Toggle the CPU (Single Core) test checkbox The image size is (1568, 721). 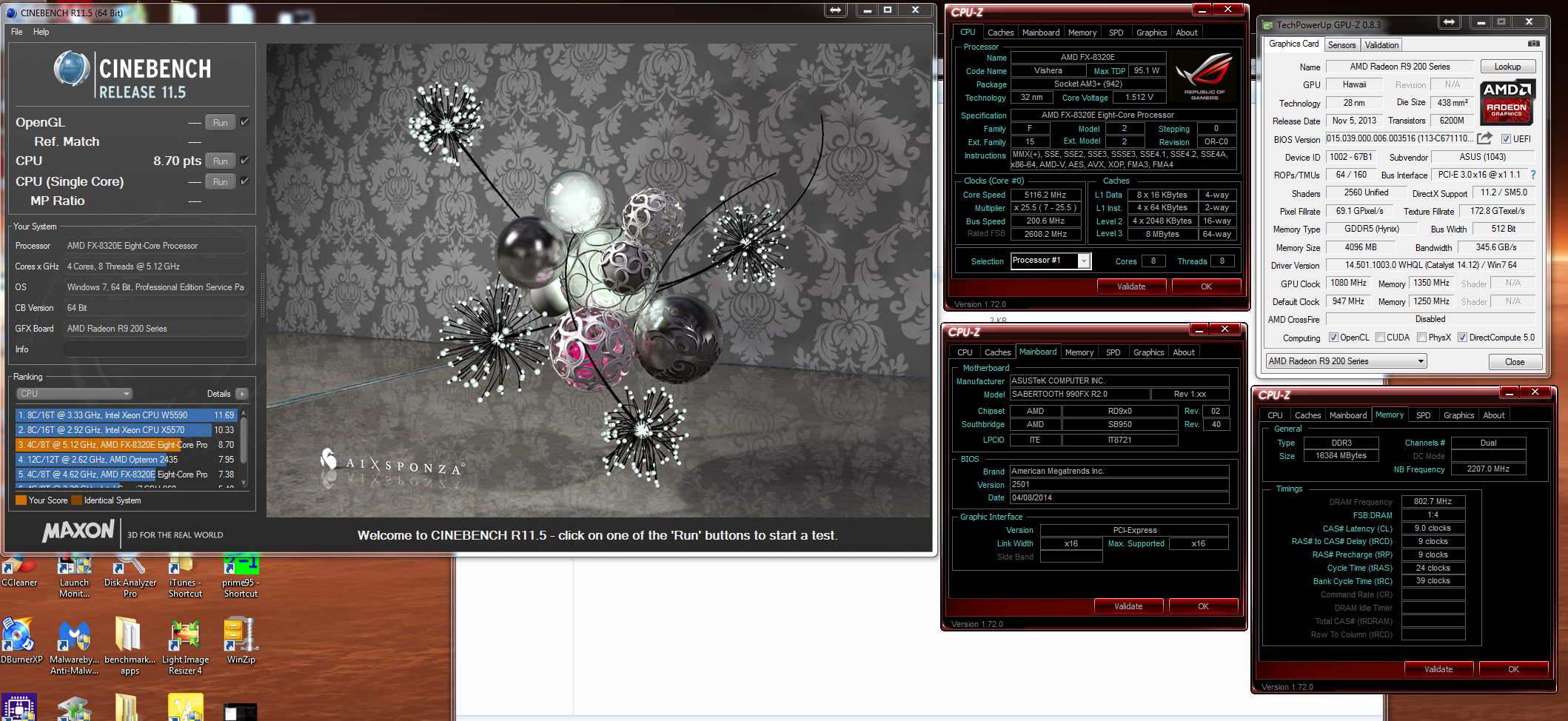(244, 181)
